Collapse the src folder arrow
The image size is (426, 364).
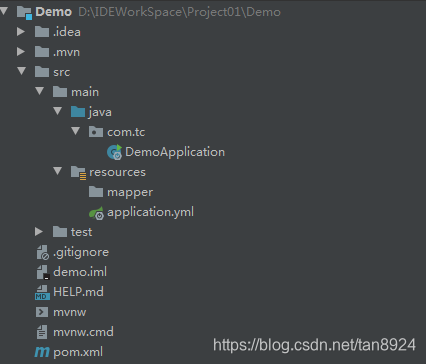click(22, 71)
